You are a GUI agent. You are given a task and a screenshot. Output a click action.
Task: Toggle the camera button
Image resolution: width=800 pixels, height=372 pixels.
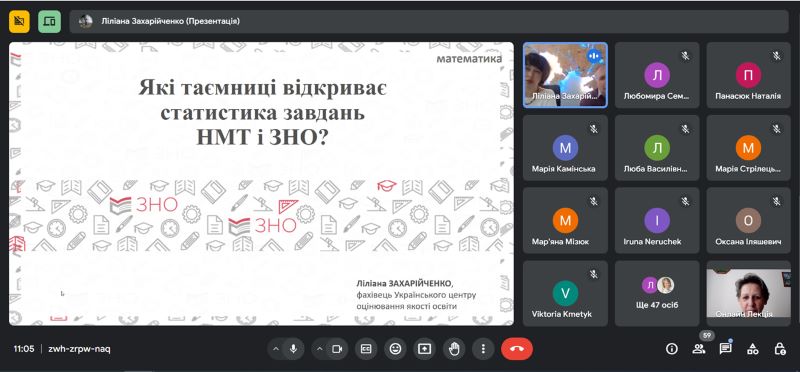pos(337,349)
